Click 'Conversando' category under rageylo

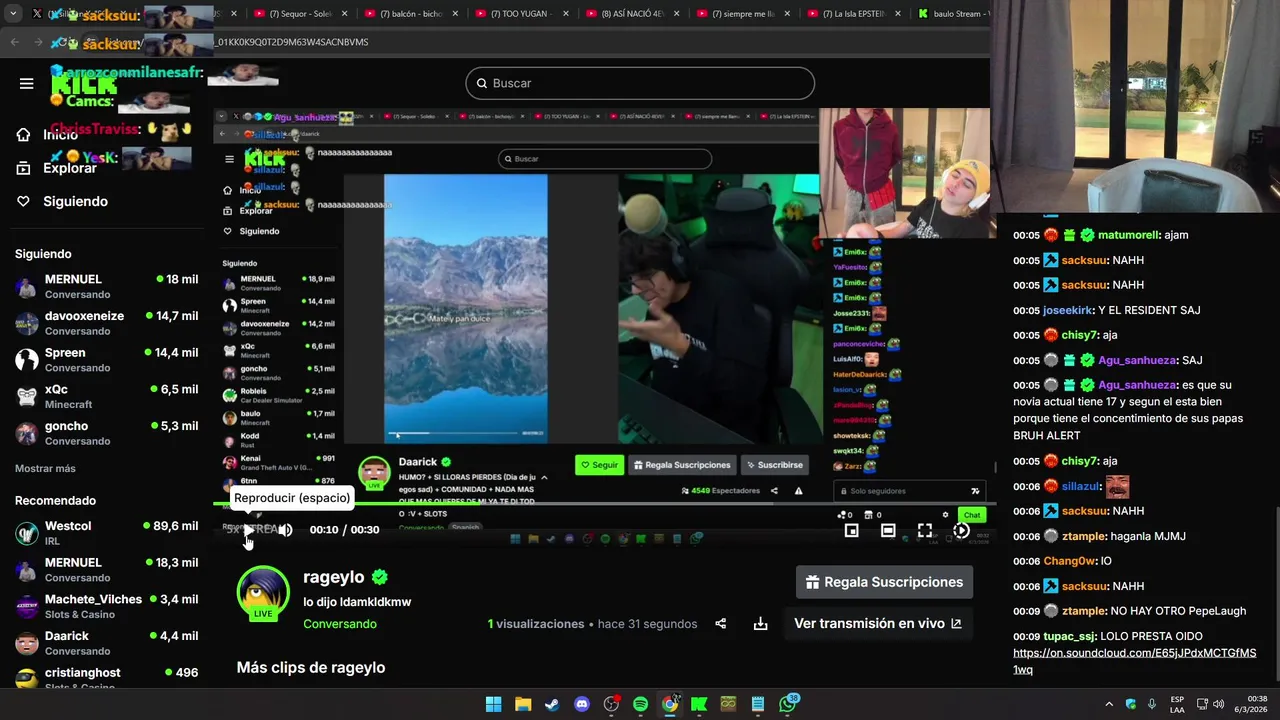point(340,624)
